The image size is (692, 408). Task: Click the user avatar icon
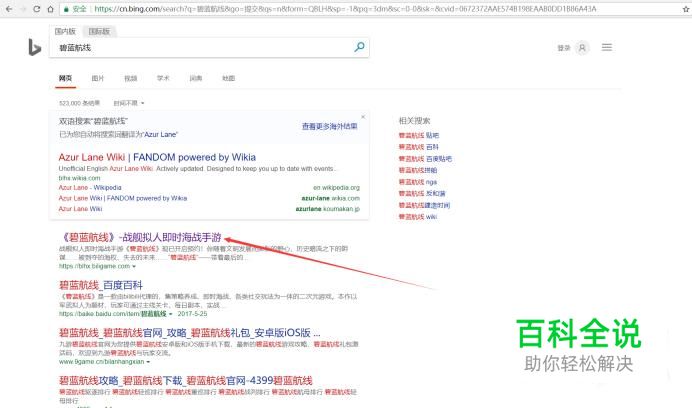click(583, 48)
